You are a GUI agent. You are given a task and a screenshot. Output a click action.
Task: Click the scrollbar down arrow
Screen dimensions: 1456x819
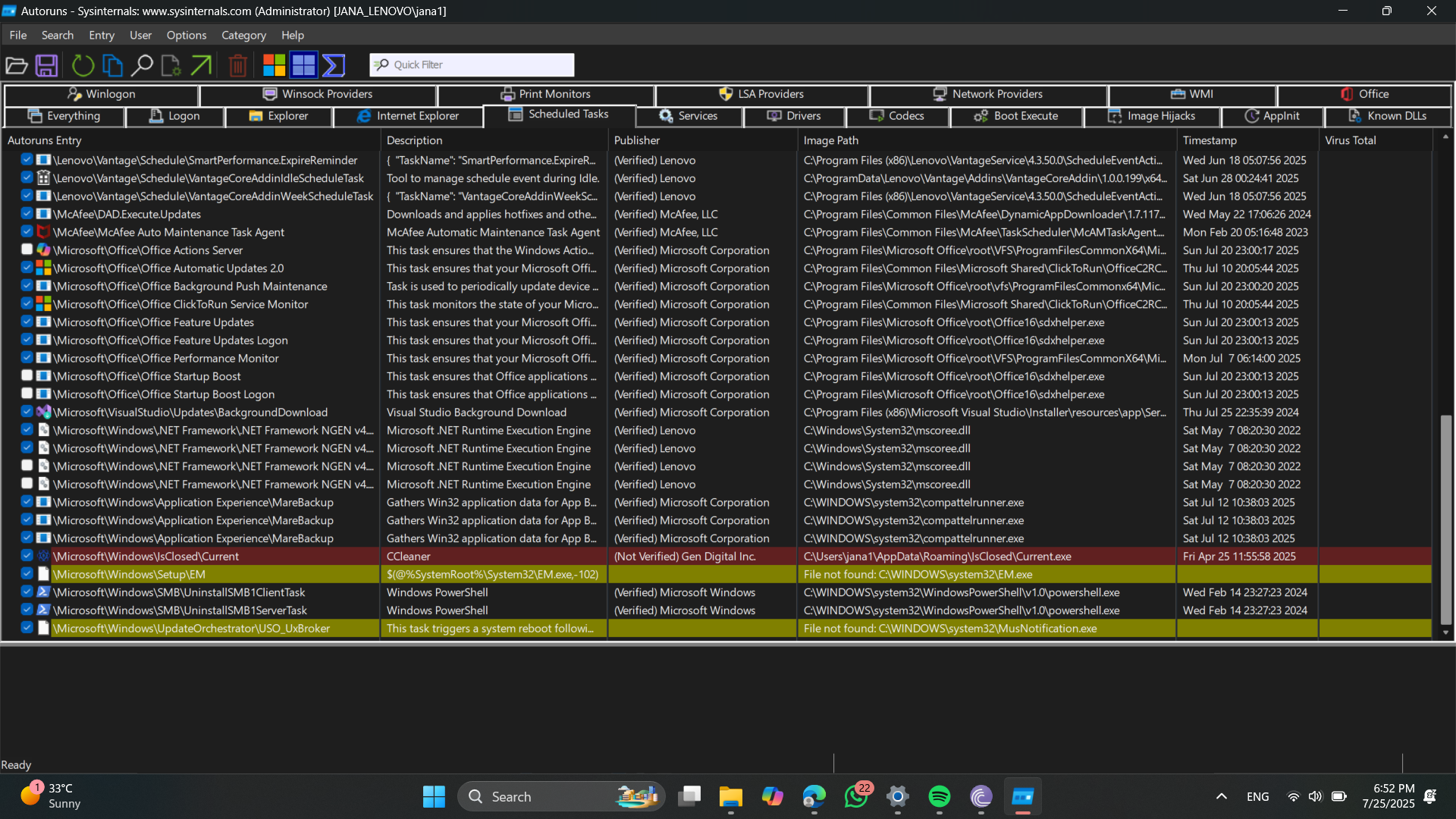1445,632
